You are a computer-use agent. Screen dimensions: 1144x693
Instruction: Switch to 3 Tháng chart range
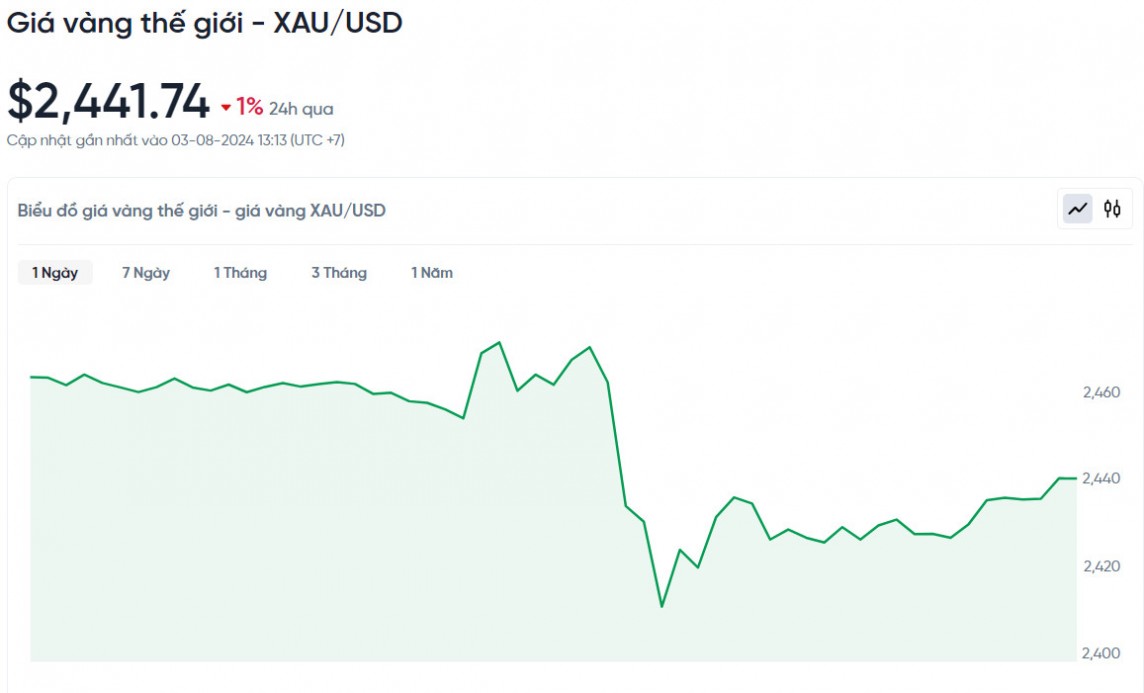tap(339, 273)
